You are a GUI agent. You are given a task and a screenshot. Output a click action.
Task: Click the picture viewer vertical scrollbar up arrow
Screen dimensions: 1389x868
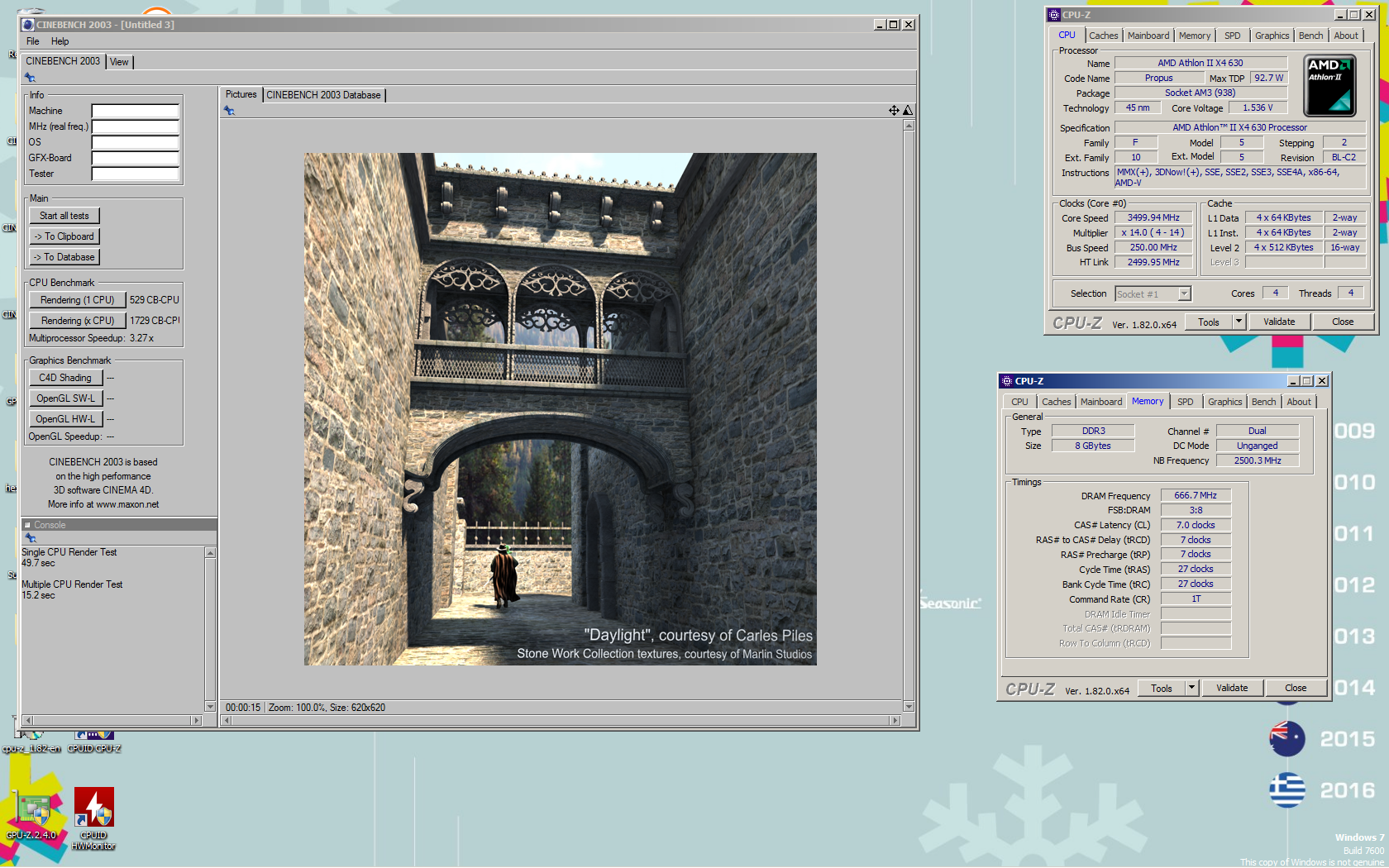tap(909, 126)
